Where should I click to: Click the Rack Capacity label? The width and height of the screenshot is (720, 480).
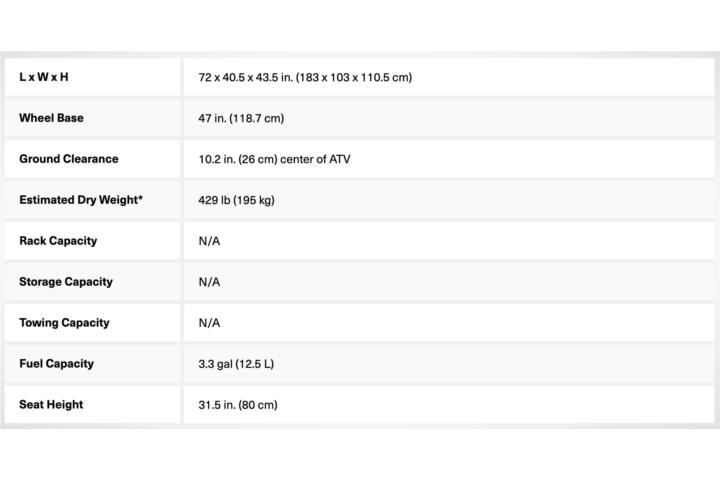click(58, 241)
